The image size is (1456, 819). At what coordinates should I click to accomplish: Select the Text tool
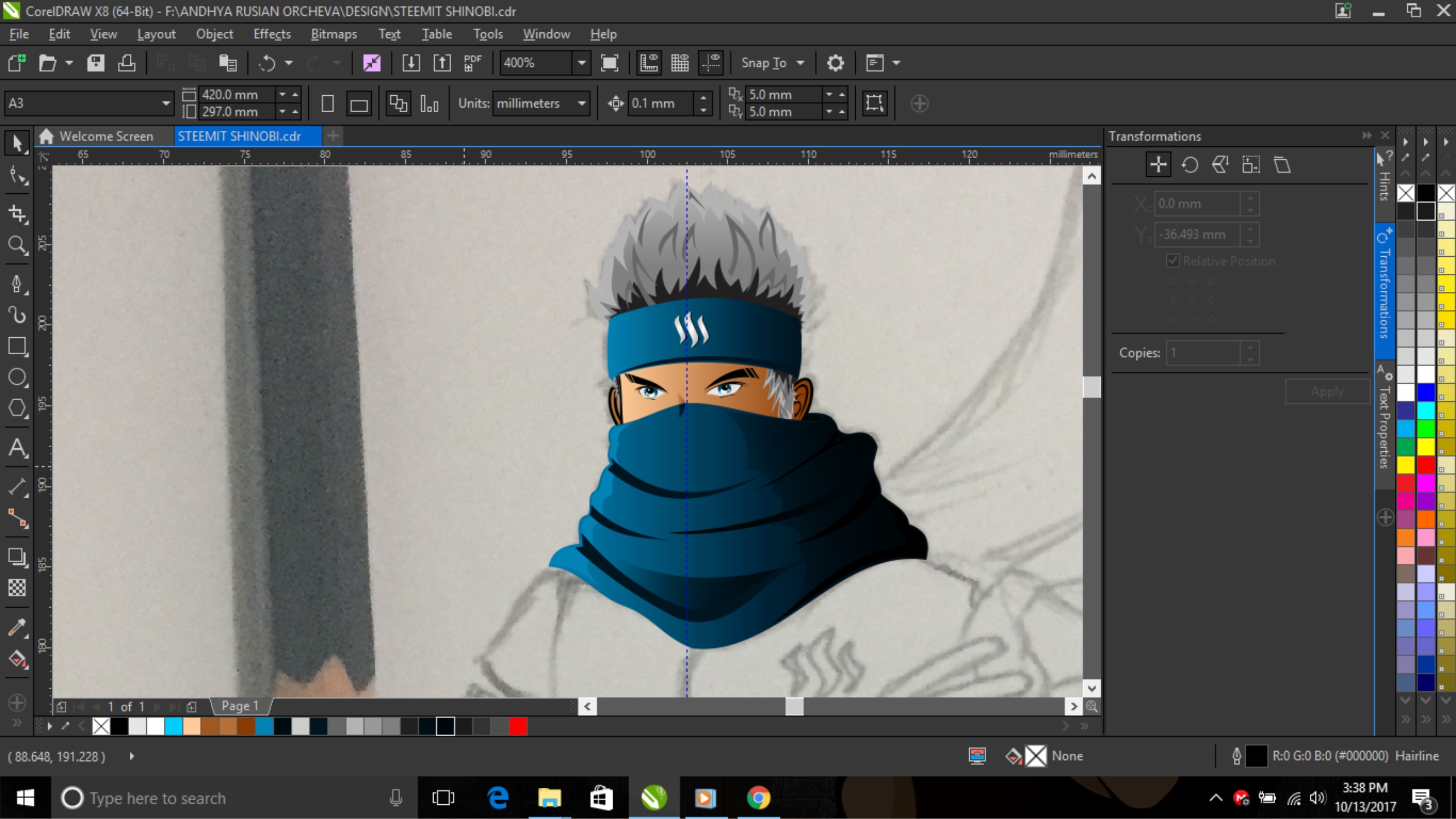[17, 448]
